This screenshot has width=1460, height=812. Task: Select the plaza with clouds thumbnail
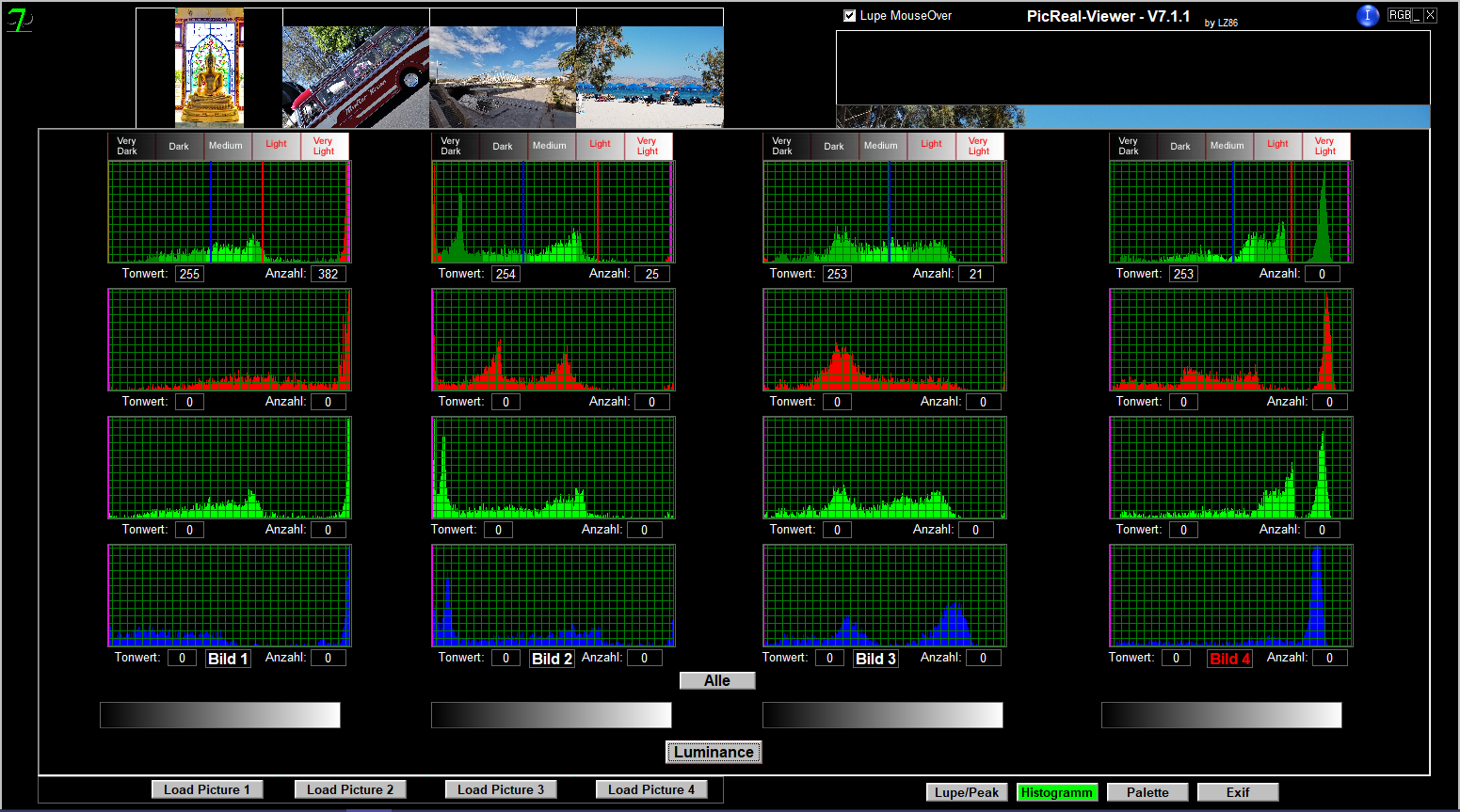click(503, 77)
